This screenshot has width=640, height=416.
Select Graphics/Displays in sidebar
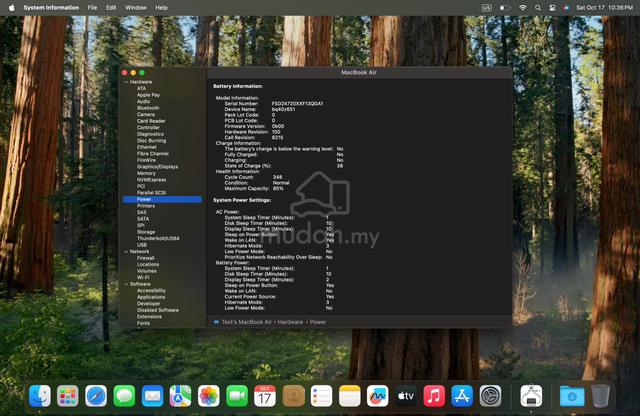point(157,167)
